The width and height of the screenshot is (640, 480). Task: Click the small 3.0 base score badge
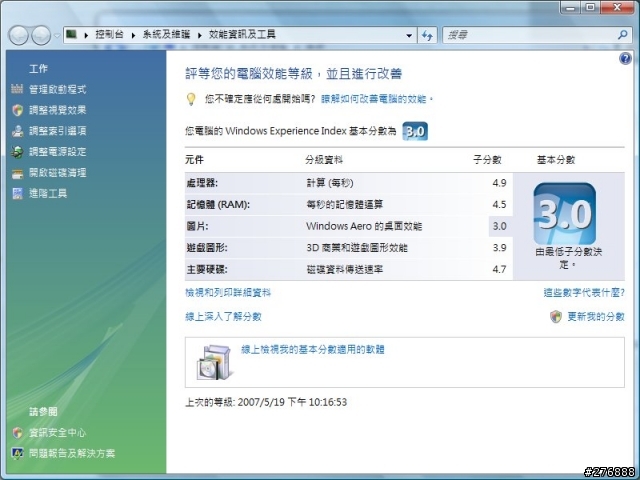[415, 131]
